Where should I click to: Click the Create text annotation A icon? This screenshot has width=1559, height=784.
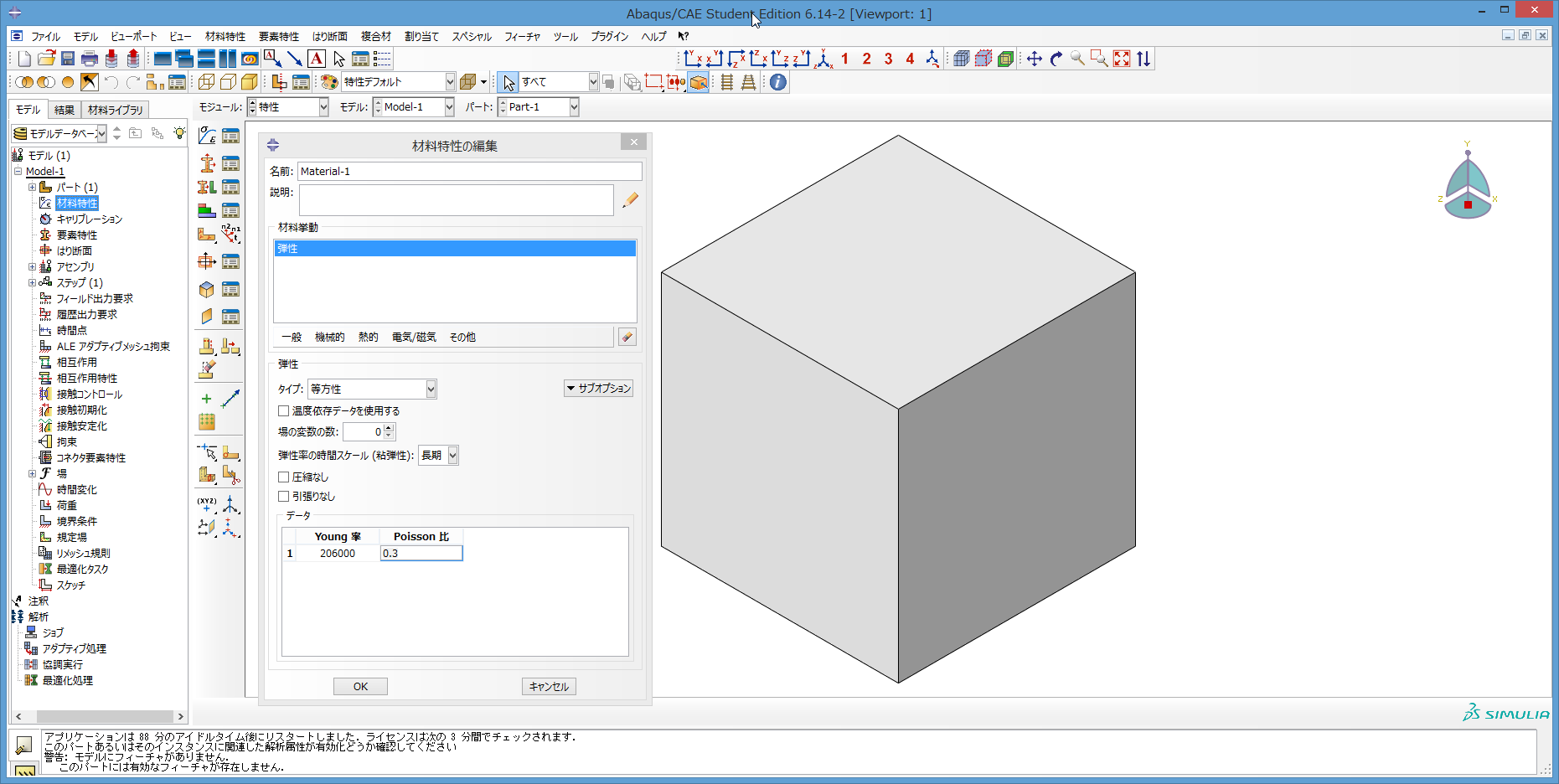[x=317, y=59]
